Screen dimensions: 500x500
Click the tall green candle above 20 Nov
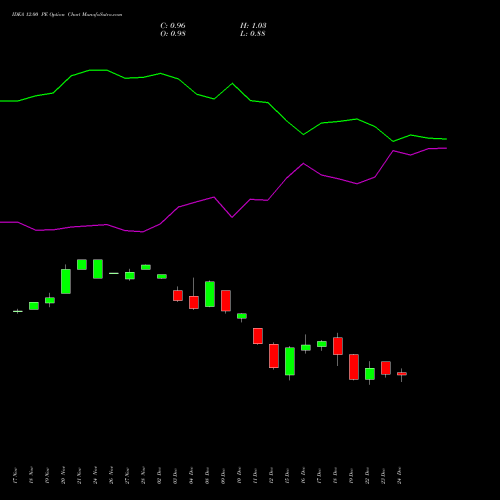pos(66,281)
